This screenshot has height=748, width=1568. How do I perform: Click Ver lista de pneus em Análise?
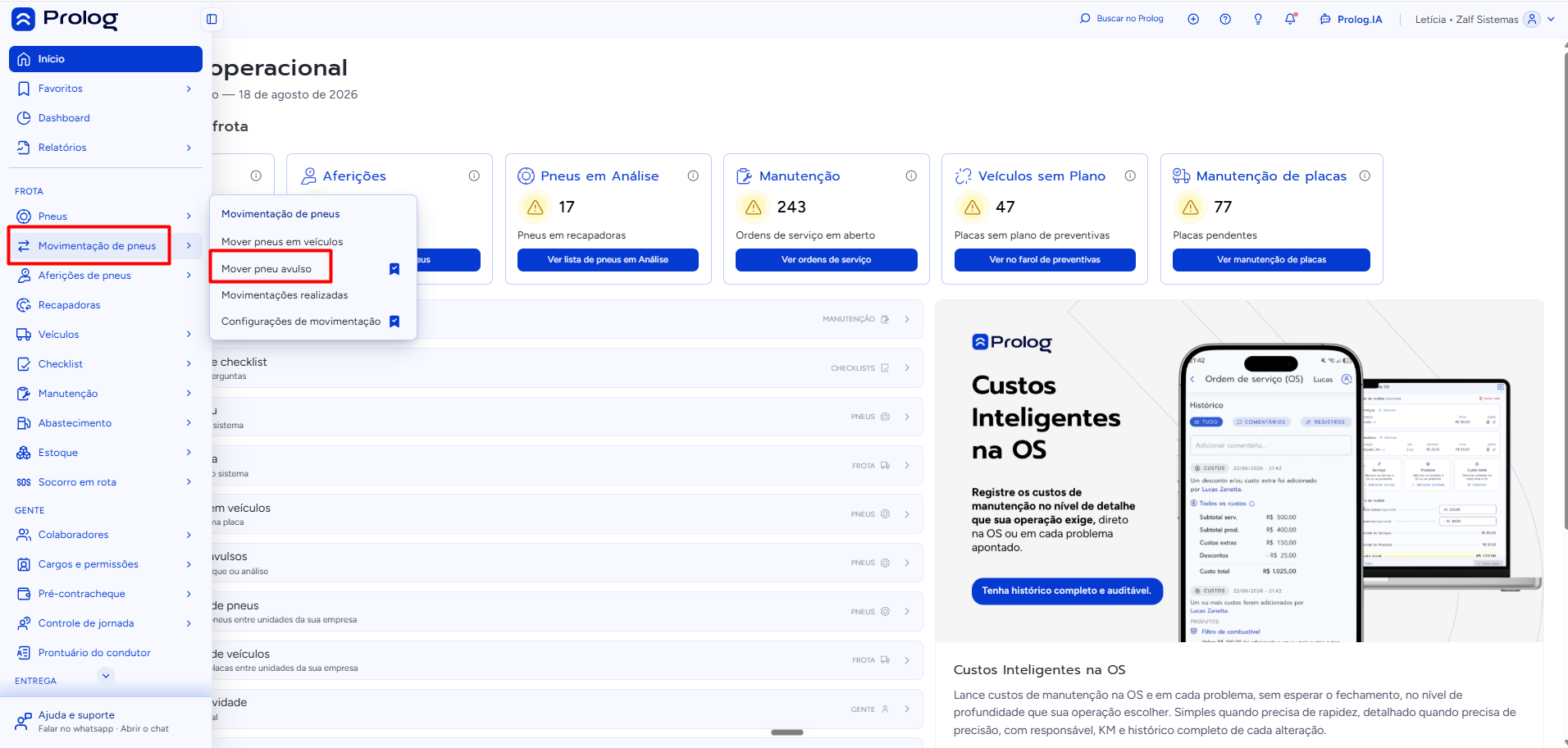(x=608, y=260)
